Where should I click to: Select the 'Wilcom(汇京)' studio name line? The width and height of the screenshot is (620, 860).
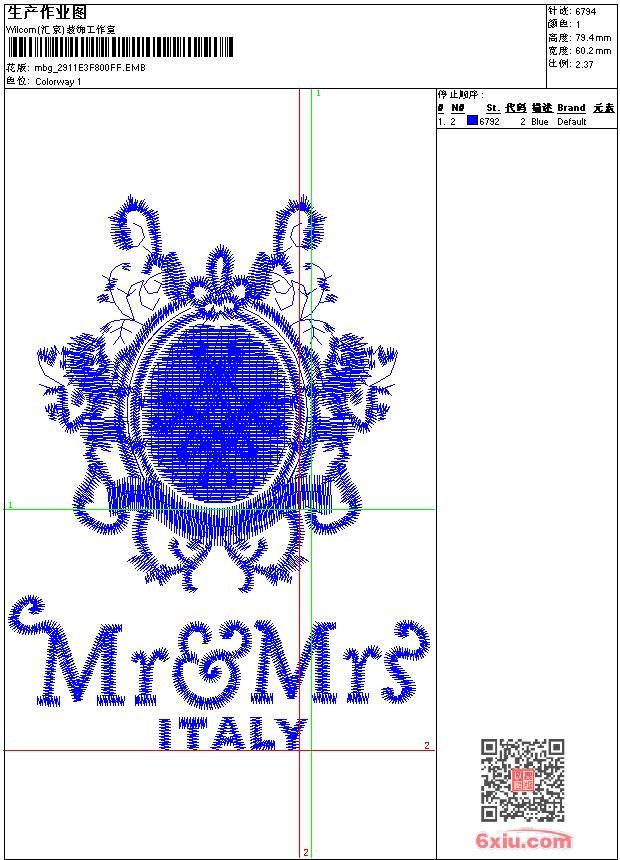[x=61, y=30]
